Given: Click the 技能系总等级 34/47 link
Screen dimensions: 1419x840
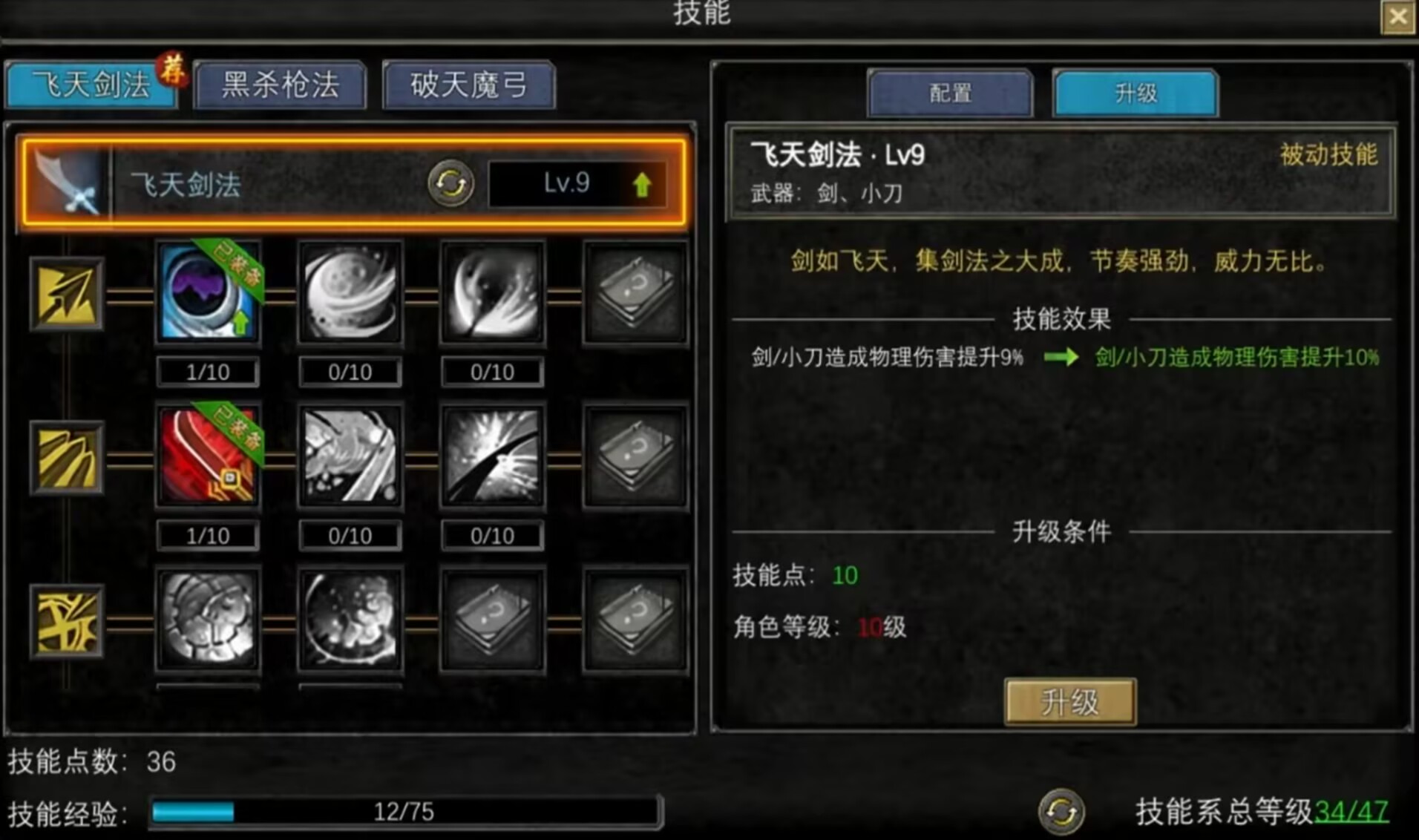Looking at the screenshot, I should point(1351,812).
